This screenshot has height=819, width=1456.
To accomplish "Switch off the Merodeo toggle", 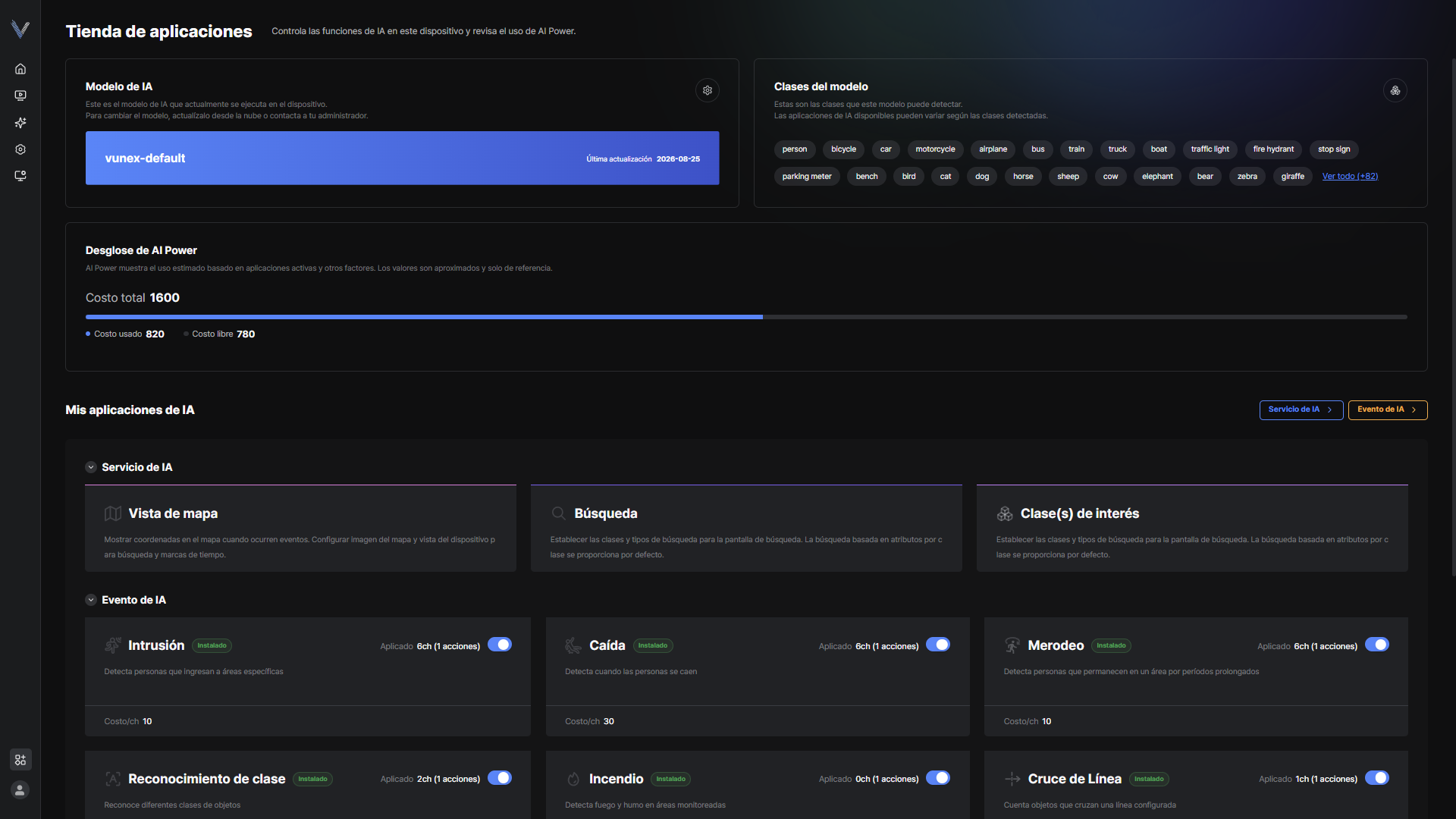I will (1377, 645).
